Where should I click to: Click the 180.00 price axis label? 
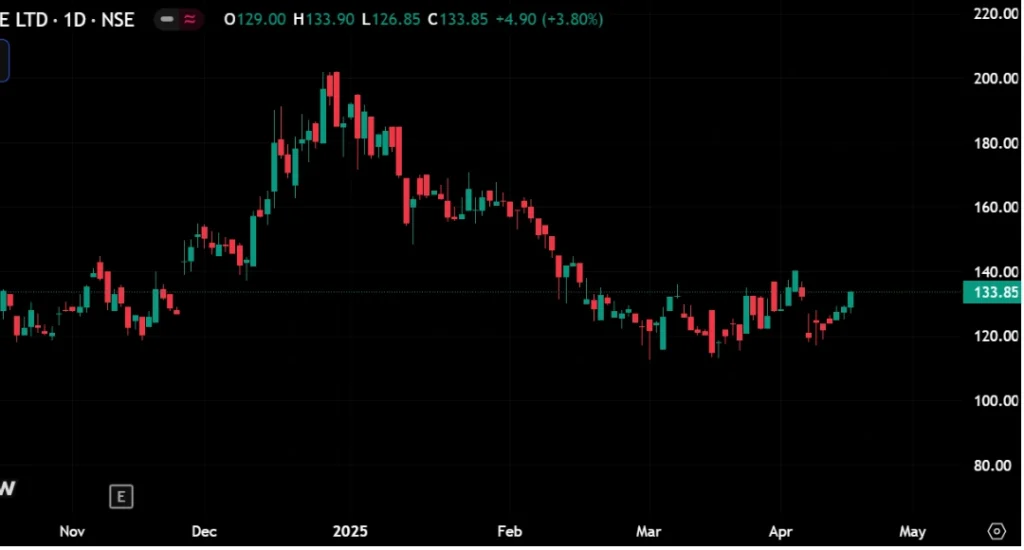[996, 143]
